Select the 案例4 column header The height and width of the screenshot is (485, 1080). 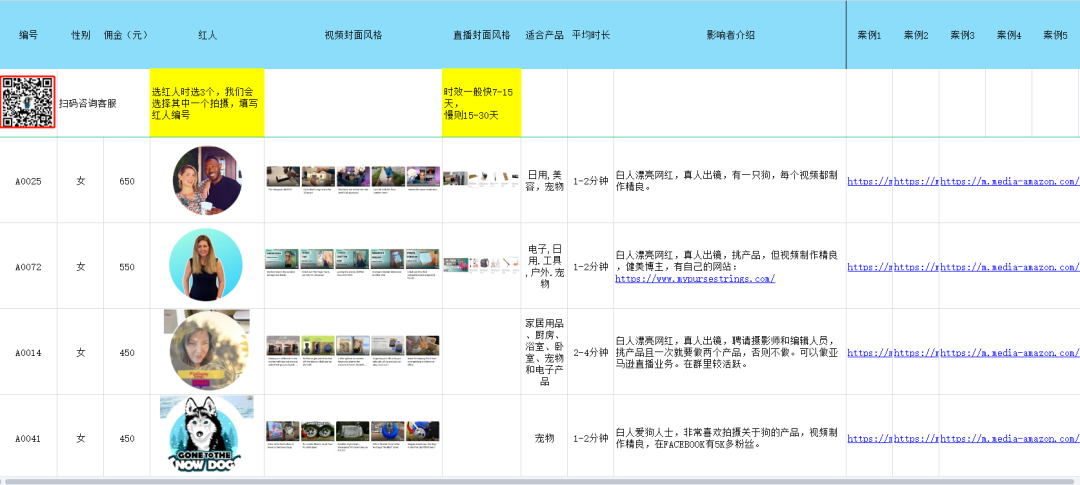pos(1008,35)
